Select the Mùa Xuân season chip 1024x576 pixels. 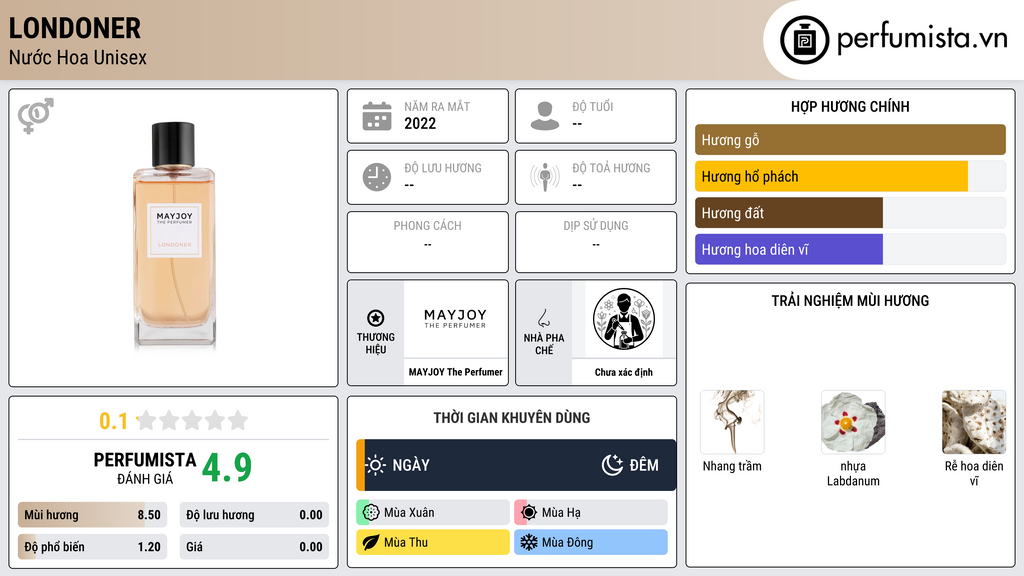coord(433,513)
